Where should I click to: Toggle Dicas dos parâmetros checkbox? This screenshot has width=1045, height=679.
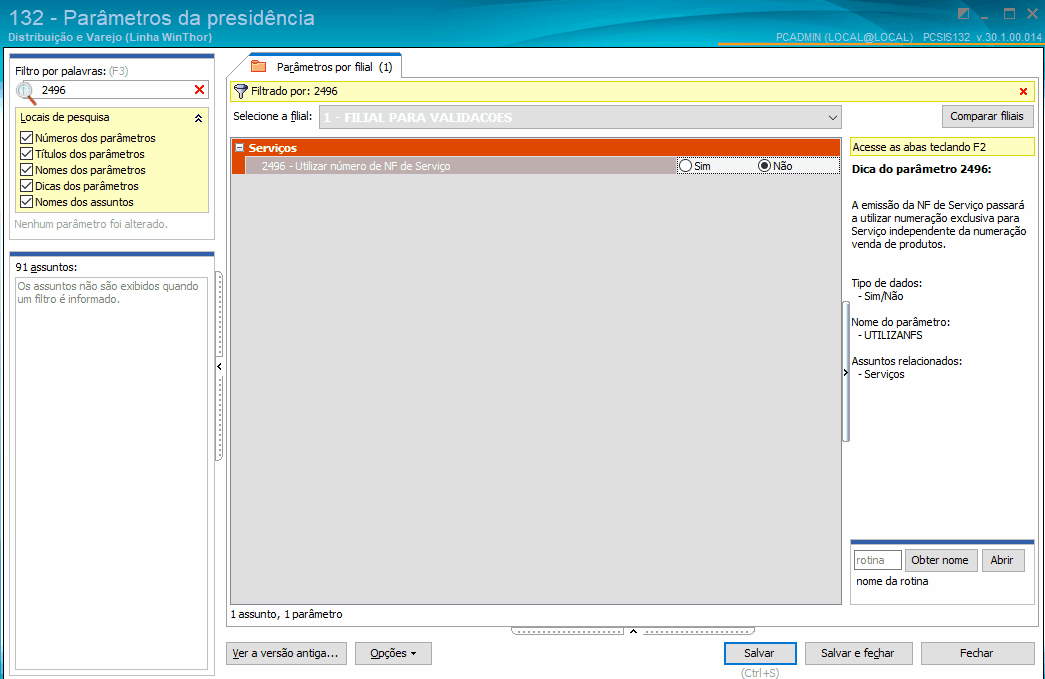coord(27,185)
